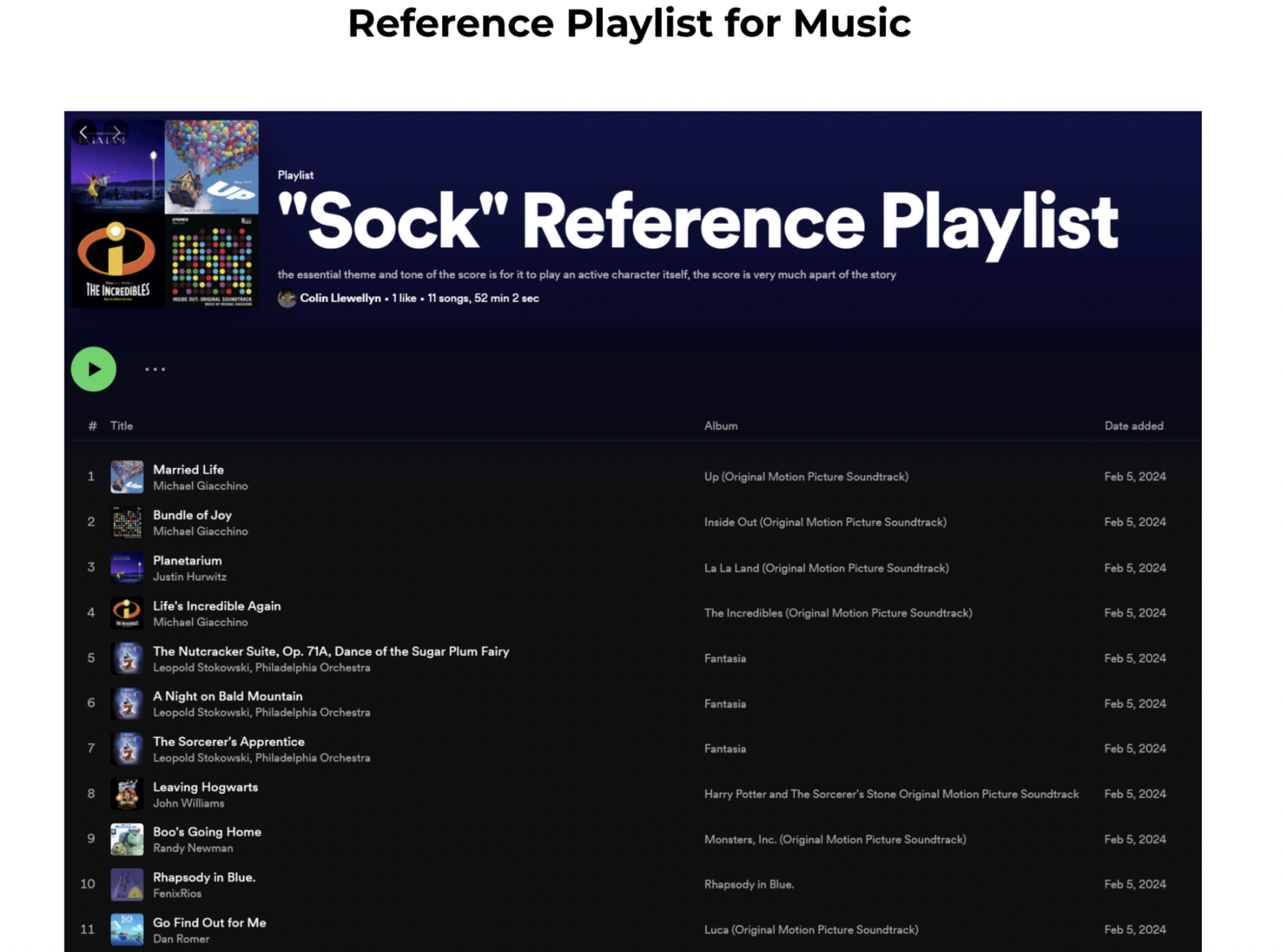Click the Rhapsody in Blue thumbnail
Screen dimensions: 1282x952
[x=127, y=884]
